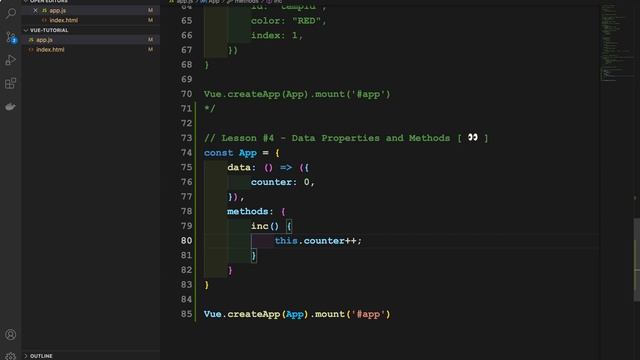Click commented Vue.createApp line 70
Image resolution: width=640 pixels, height=360 pixels.
tap(297, 94)
